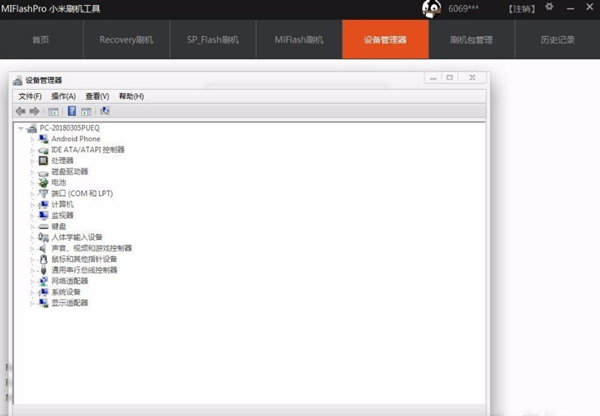Image resolution: width=600 pixels, height=416 pixels.
Task: Select 声音、视频和游戏控制器 row
Action: coord(91,248)
